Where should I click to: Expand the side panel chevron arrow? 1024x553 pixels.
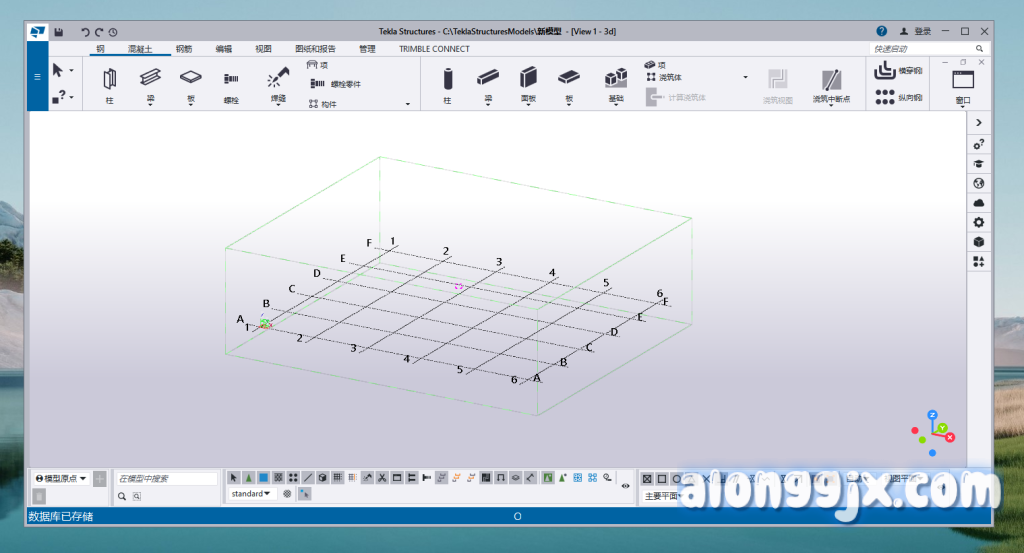click(x=979, y=122)
